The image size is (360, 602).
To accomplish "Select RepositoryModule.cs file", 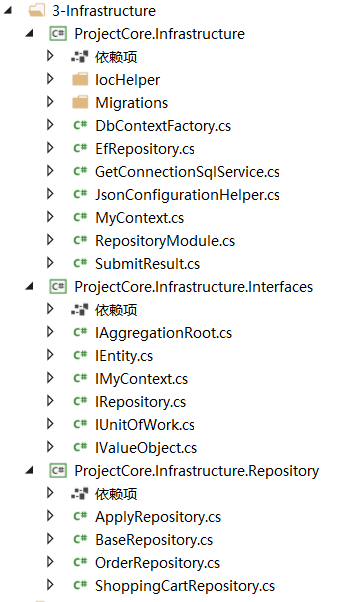I will 165,241.
